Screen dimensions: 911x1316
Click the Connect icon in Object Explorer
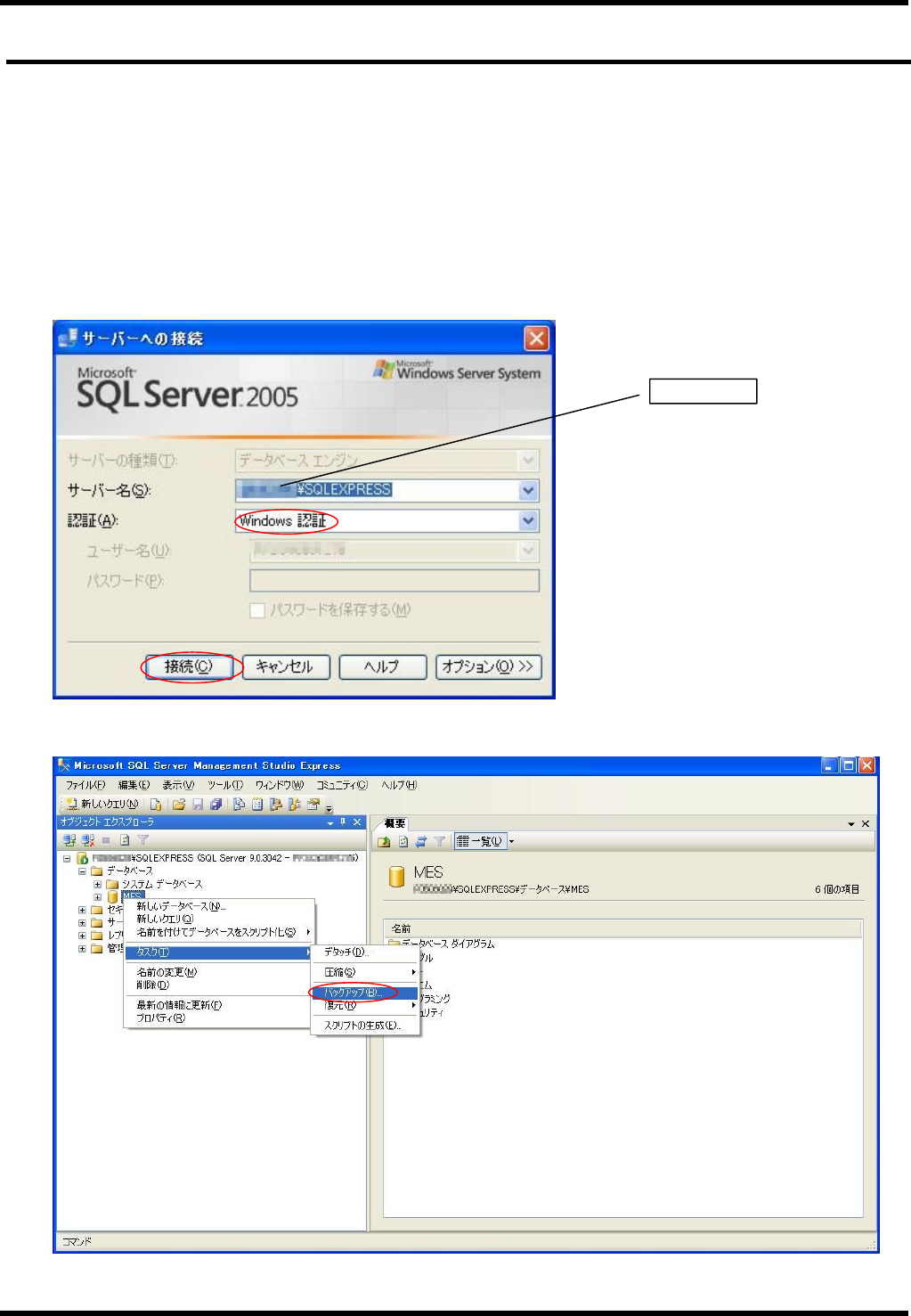coord(69,840)
